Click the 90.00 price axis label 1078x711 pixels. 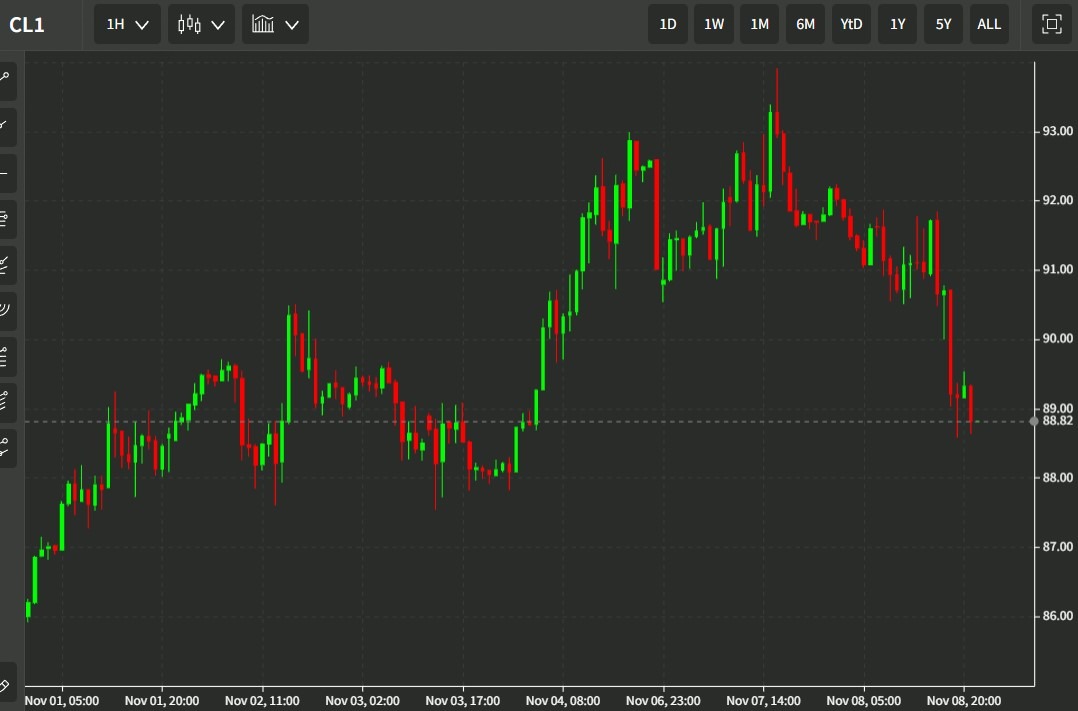click(x=1057, y=338)
